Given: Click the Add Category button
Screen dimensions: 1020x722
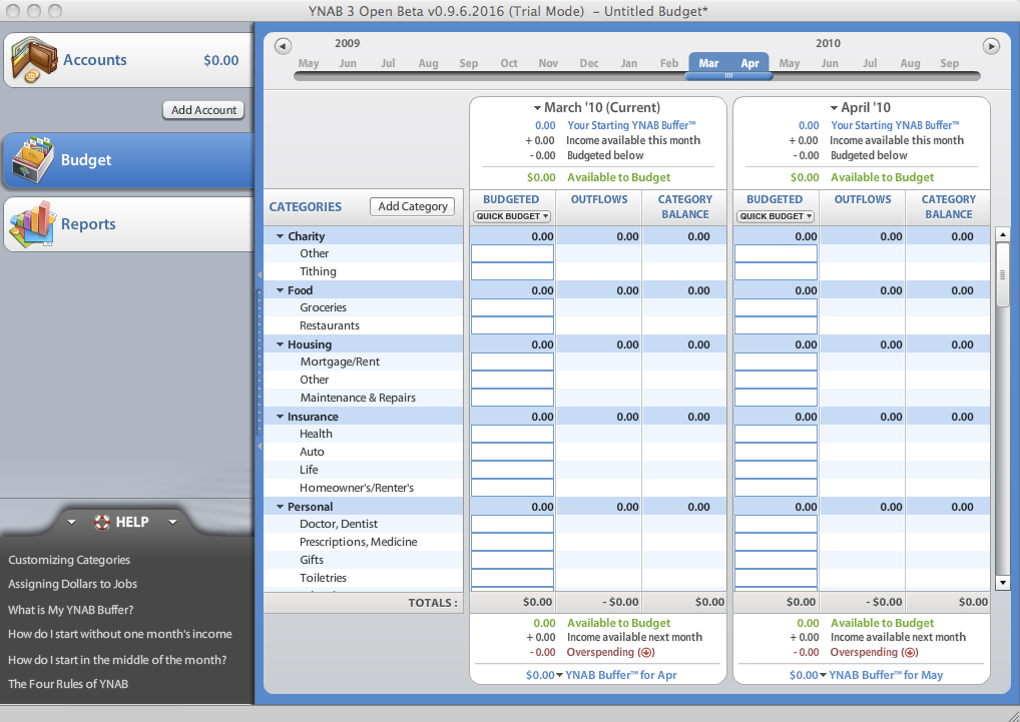Looking at the screenshot, I should click(412, 206).
